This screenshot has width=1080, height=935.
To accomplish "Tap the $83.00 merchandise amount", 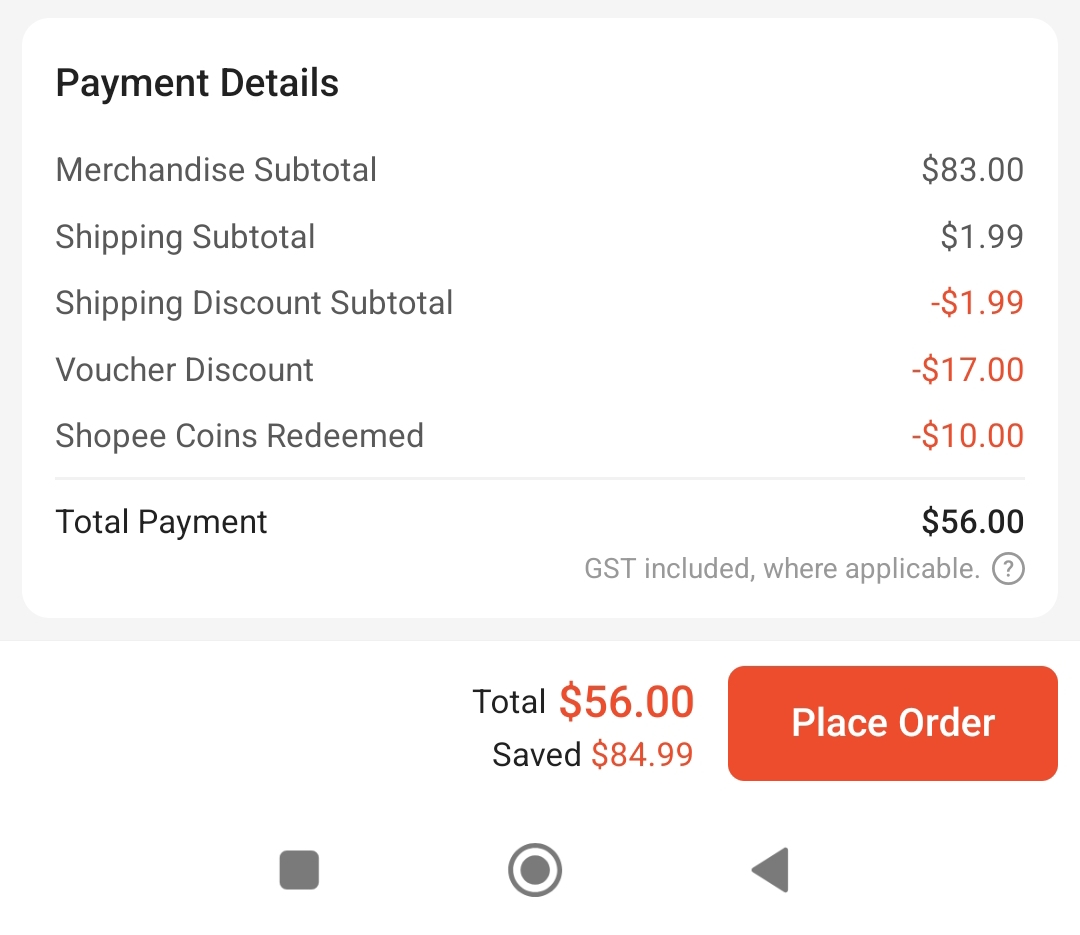I will (972, 170).
